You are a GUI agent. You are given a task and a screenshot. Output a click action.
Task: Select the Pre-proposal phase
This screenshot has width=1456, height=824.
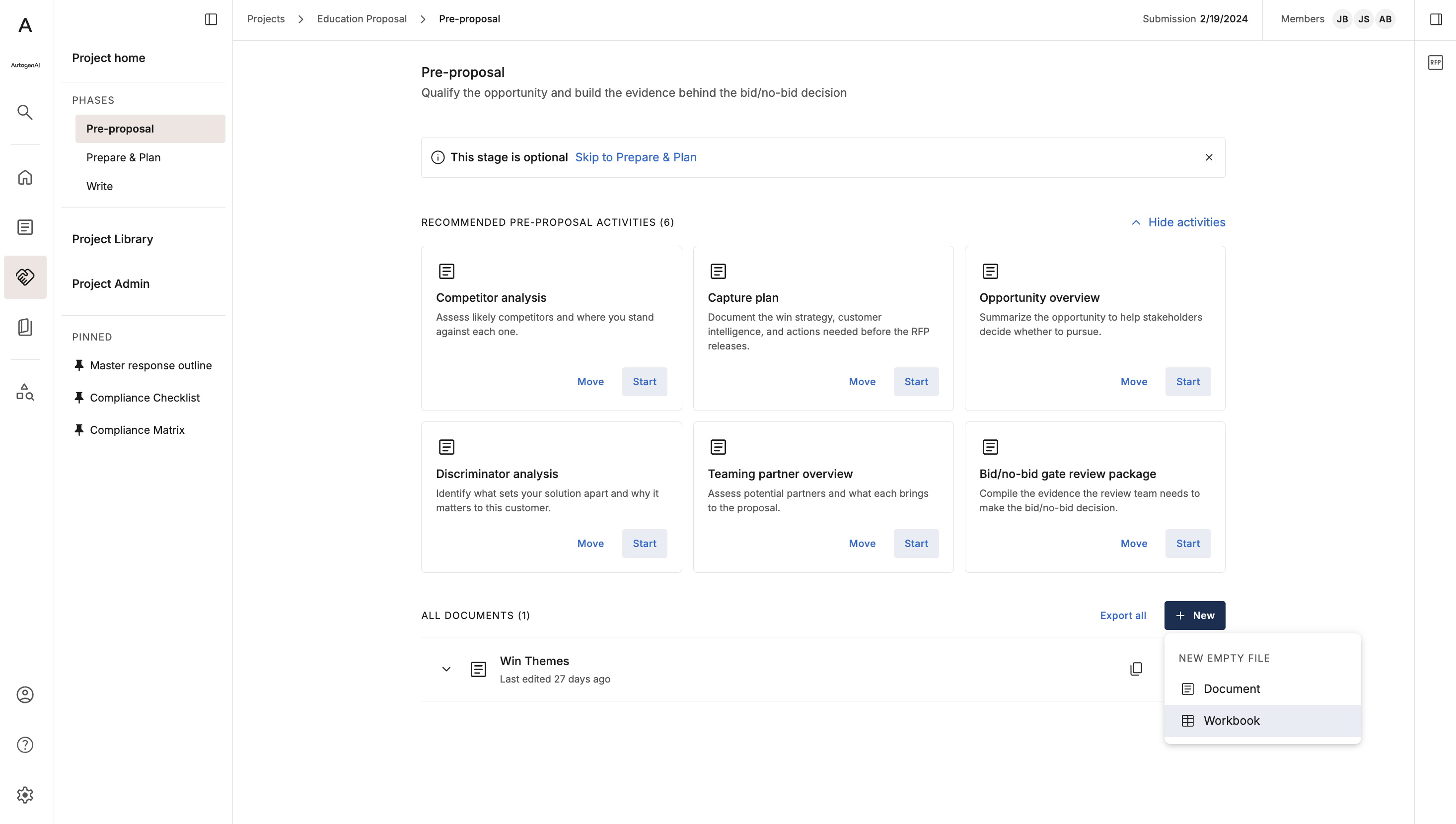coord(150,129)
